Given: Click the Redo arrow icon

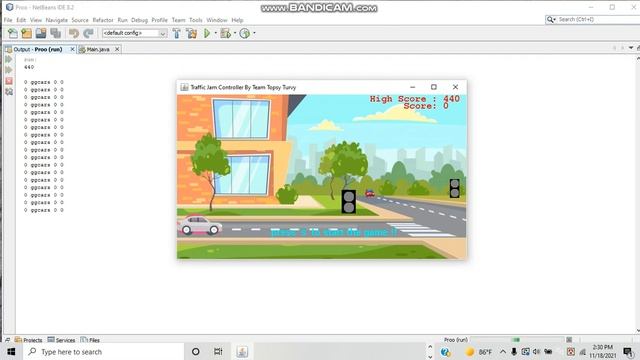Looking at the screenshot, I should (88, 33).
